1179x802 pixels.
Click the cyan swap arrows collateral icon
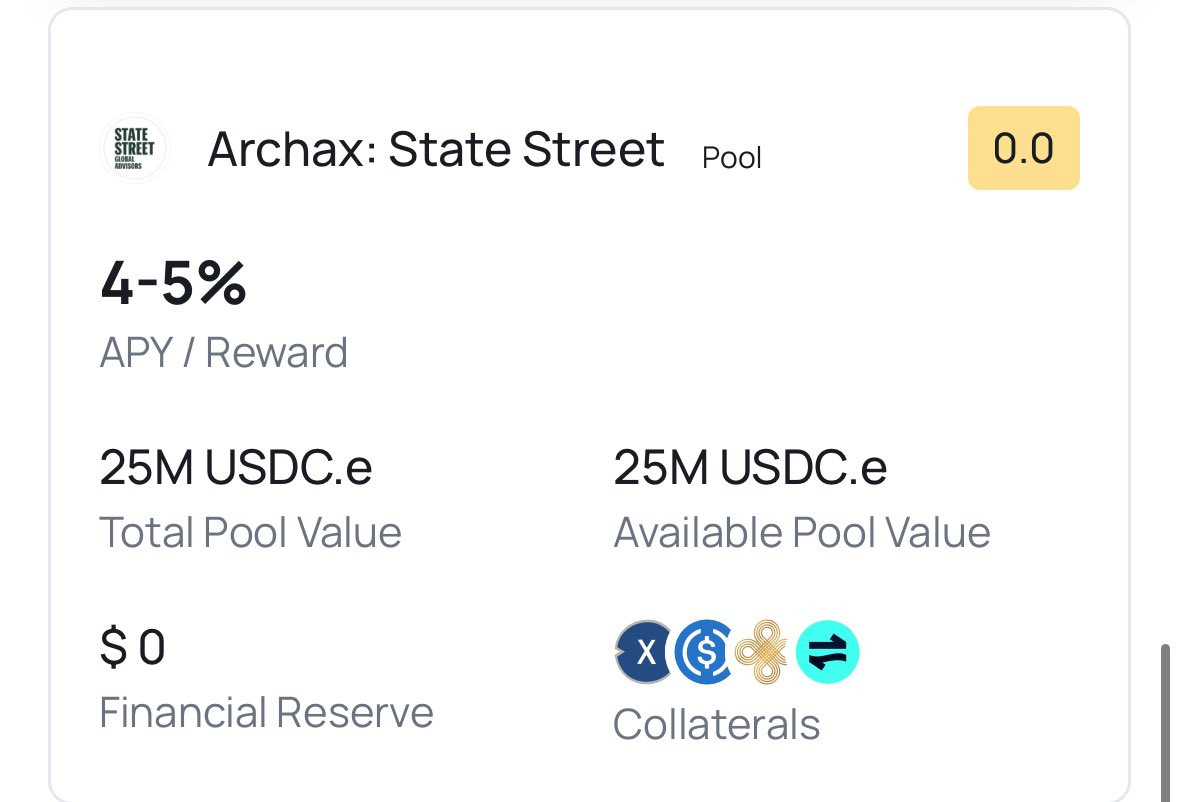click(x=828, y=652)
